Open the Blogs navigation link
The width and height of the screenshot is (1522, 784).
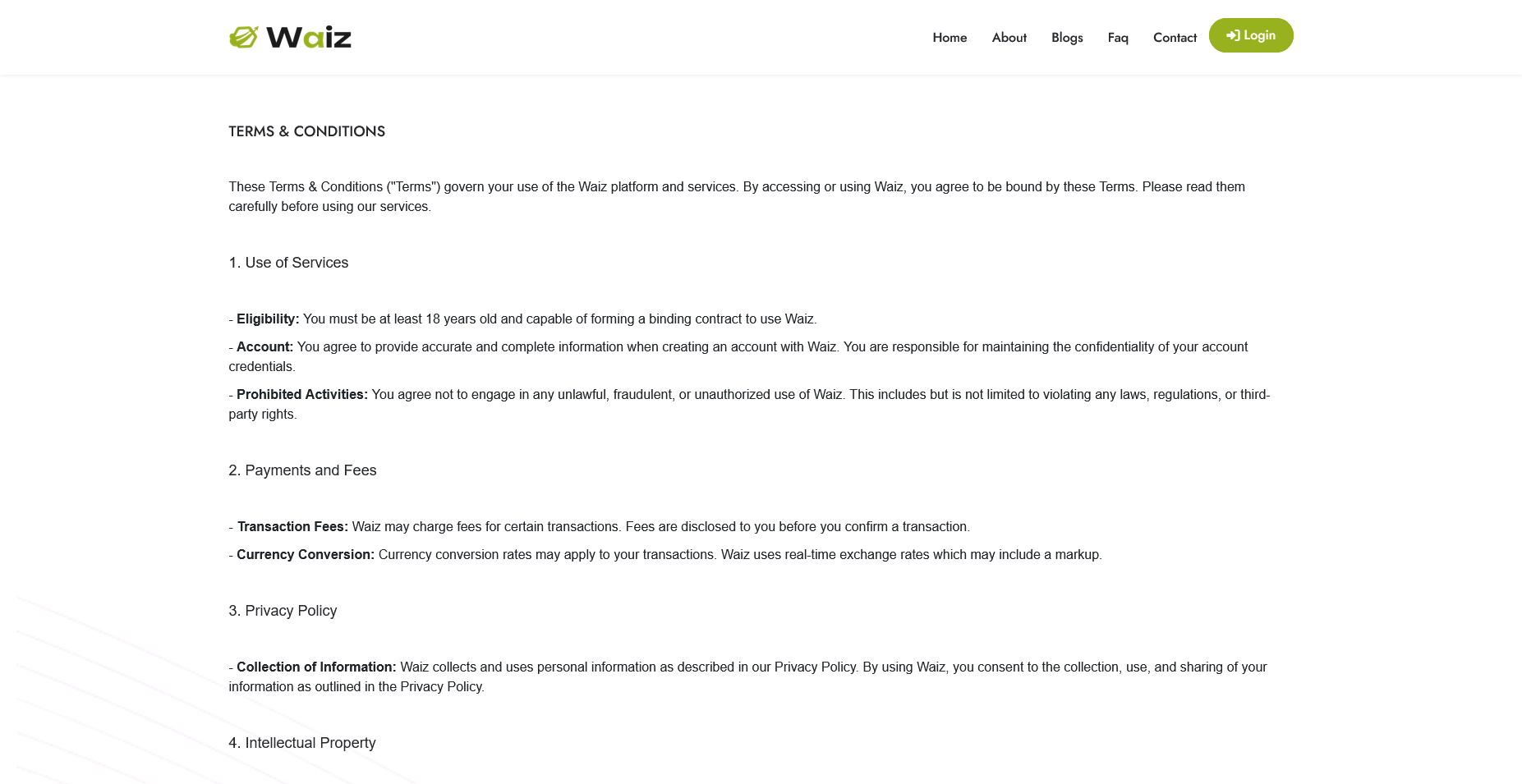point(1067,38)
